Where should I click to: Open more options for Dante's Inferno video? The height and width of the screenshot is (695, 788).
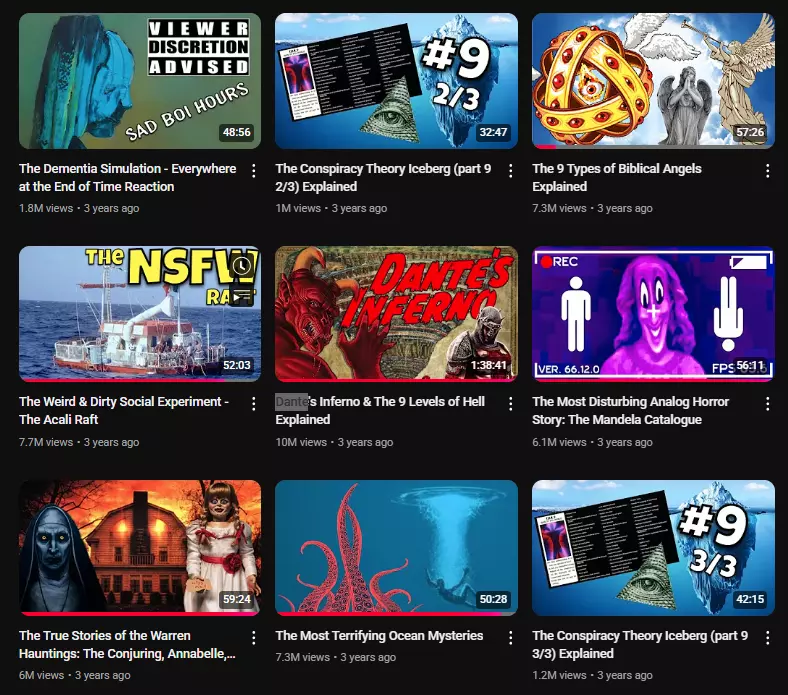point(511,404)
